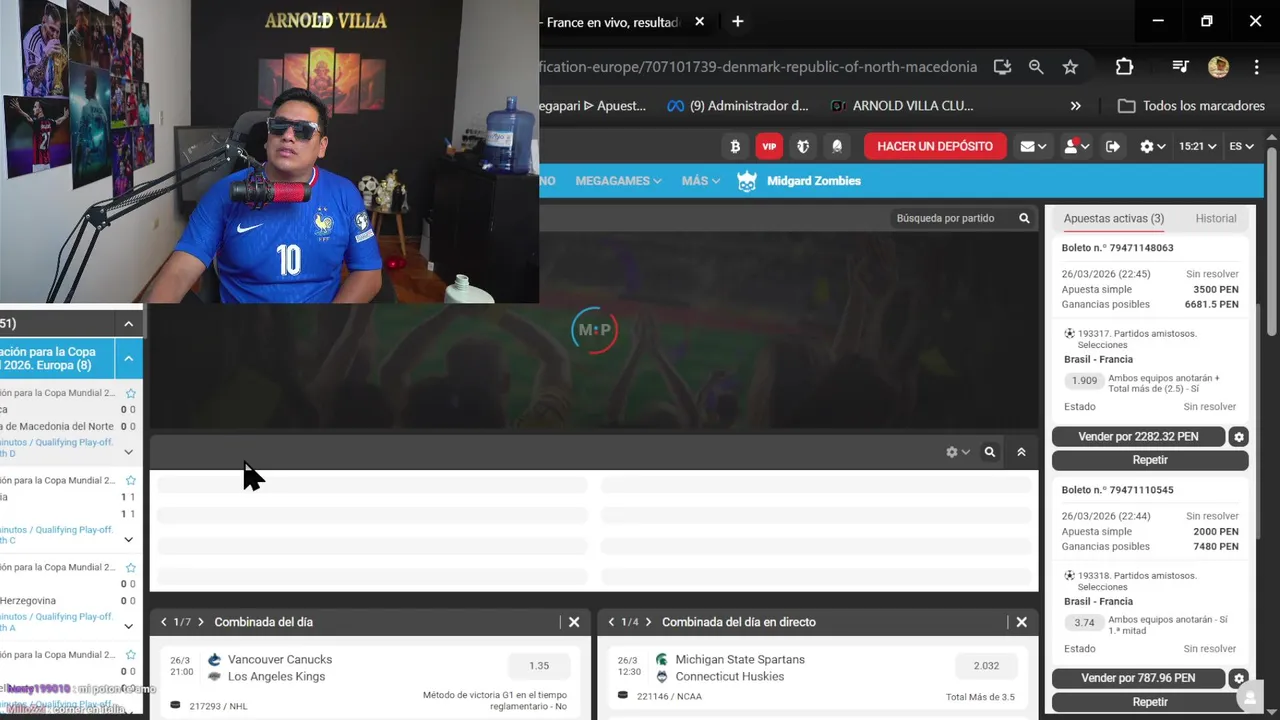
Task: Close the France en vivo tab
Action: pos(700,21)
